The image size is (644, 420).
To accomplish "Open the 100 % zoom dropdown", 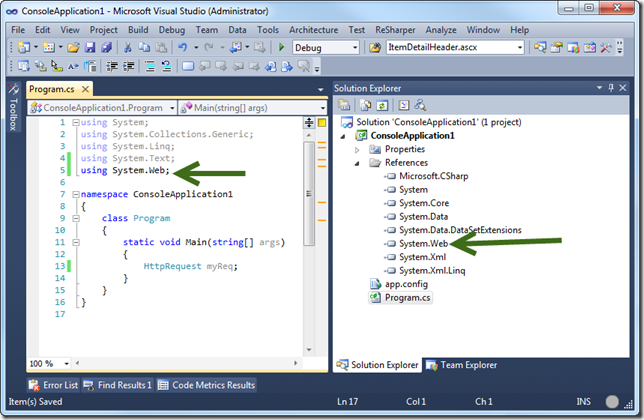I will click(x=67, y=363).
